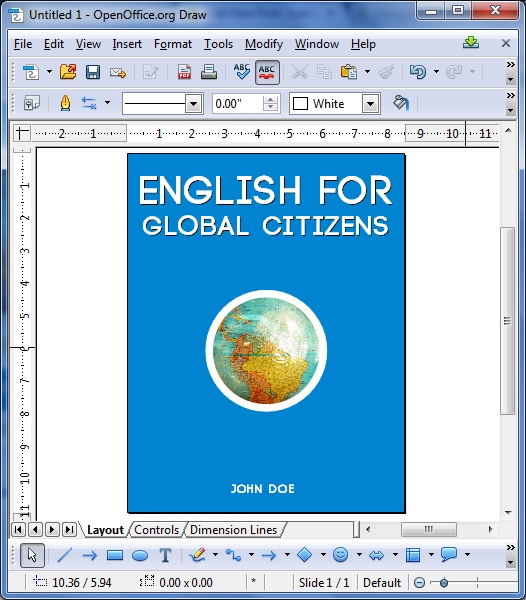The height and width of the screenshot is (600, 526).
Task: Click the Export as PDF icon
Action: tap(184, 72)
